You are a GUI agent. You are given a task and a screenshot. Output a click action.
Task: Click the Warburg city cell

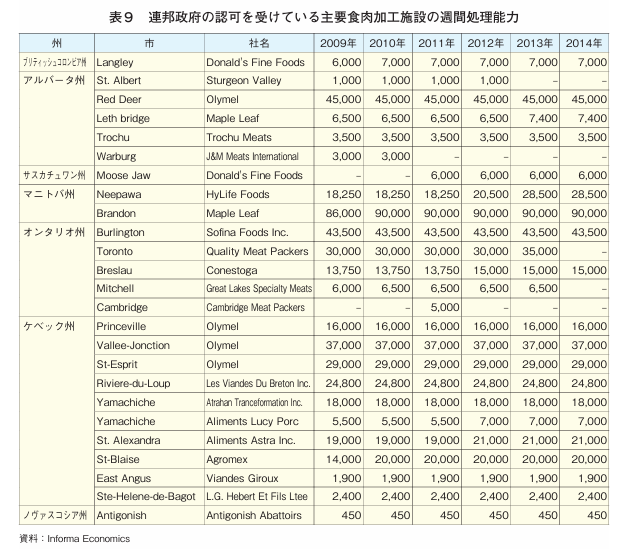pyautogui.click(x=149, y=156)
